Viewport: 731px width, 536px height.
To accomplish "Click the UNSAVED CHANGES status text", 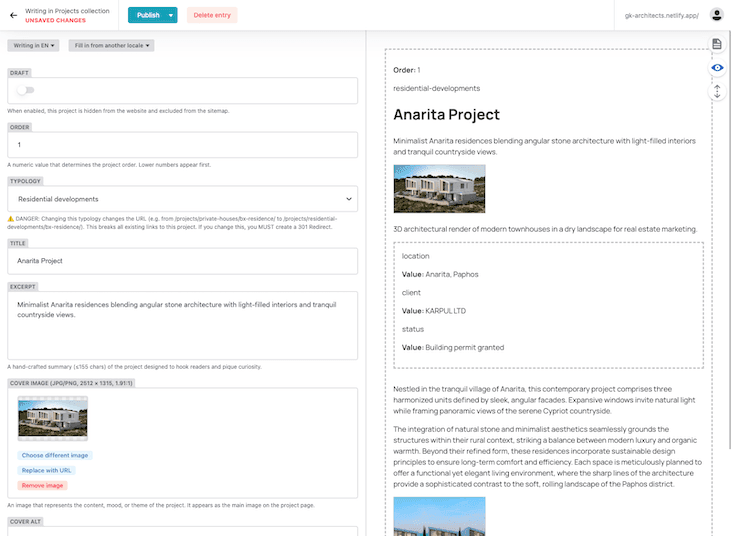I will point(55,21).
